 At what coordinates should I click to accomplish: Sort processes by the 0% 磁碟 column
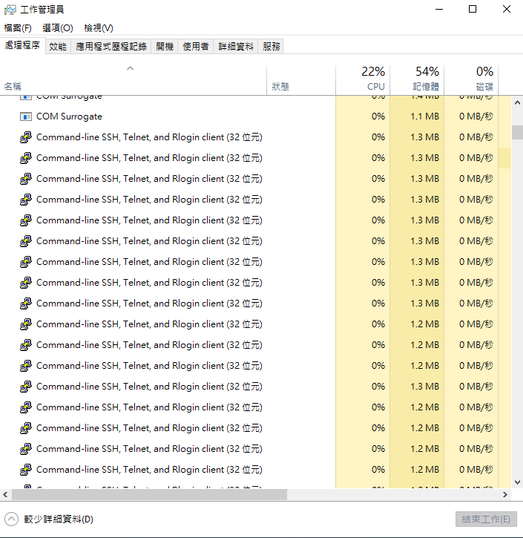click(472, 80)
